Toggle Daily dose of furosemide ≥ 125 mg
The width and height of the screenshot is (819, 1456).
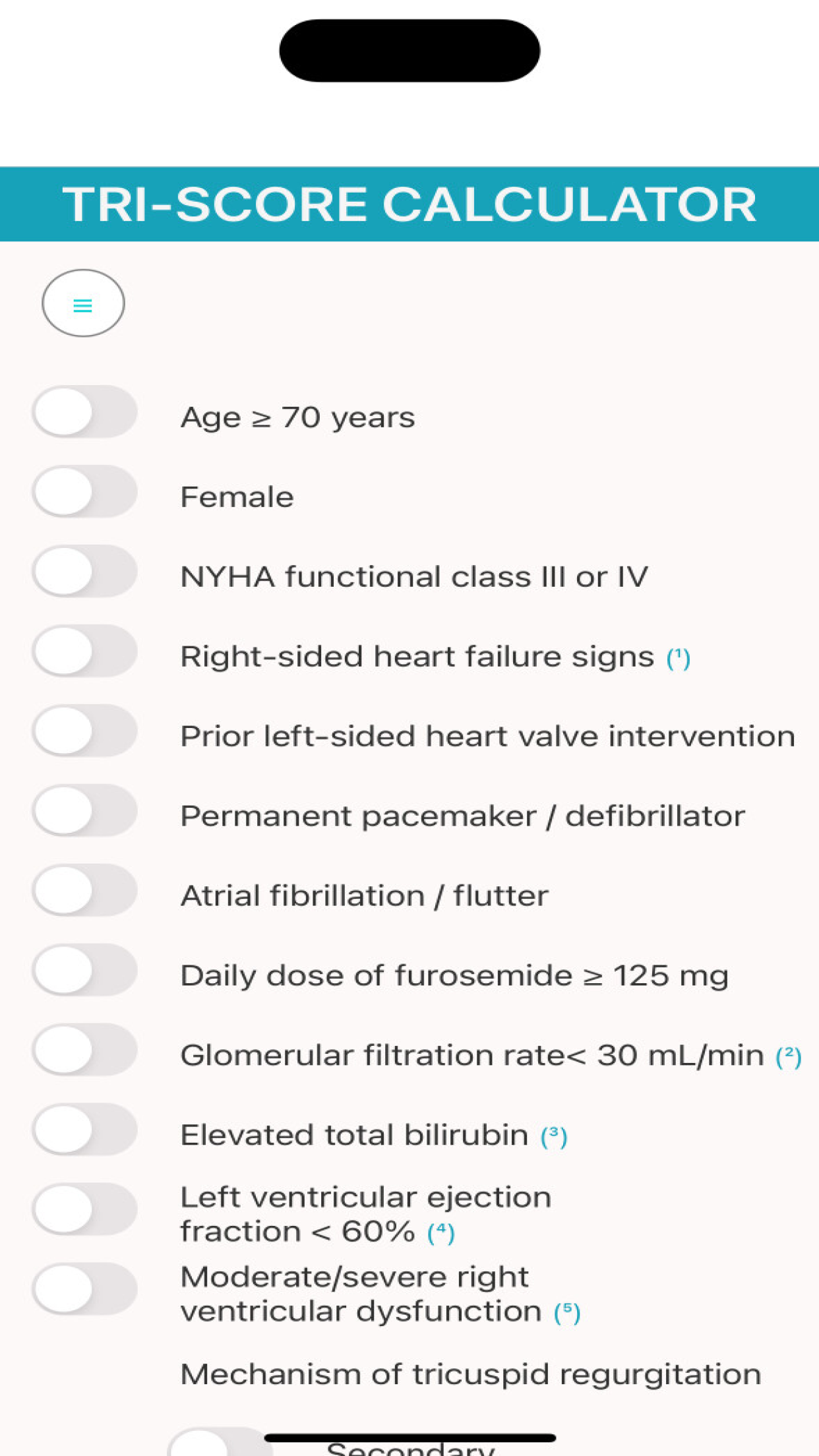click(x=84, y=971)
